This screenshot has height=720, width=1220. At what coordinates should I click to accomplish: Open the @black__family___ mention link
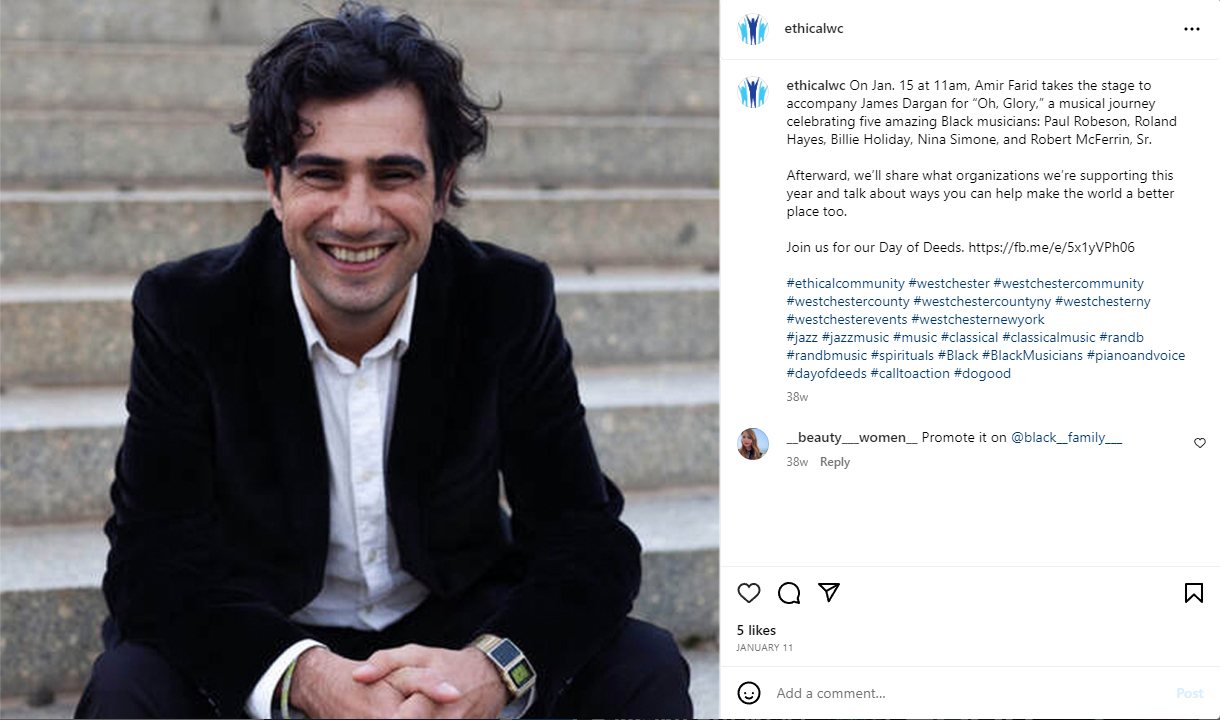click(x=1066, y=437)
